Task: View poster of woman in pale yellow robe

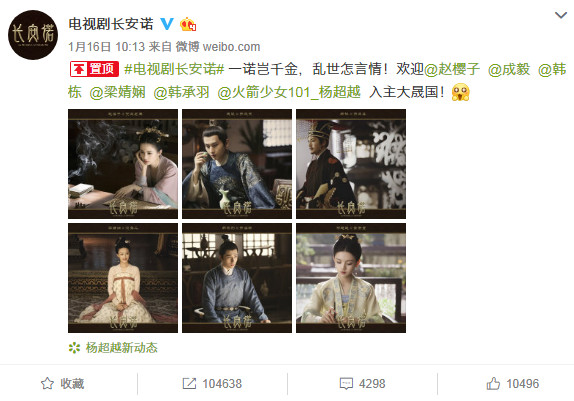Action: tap(351, 278)
